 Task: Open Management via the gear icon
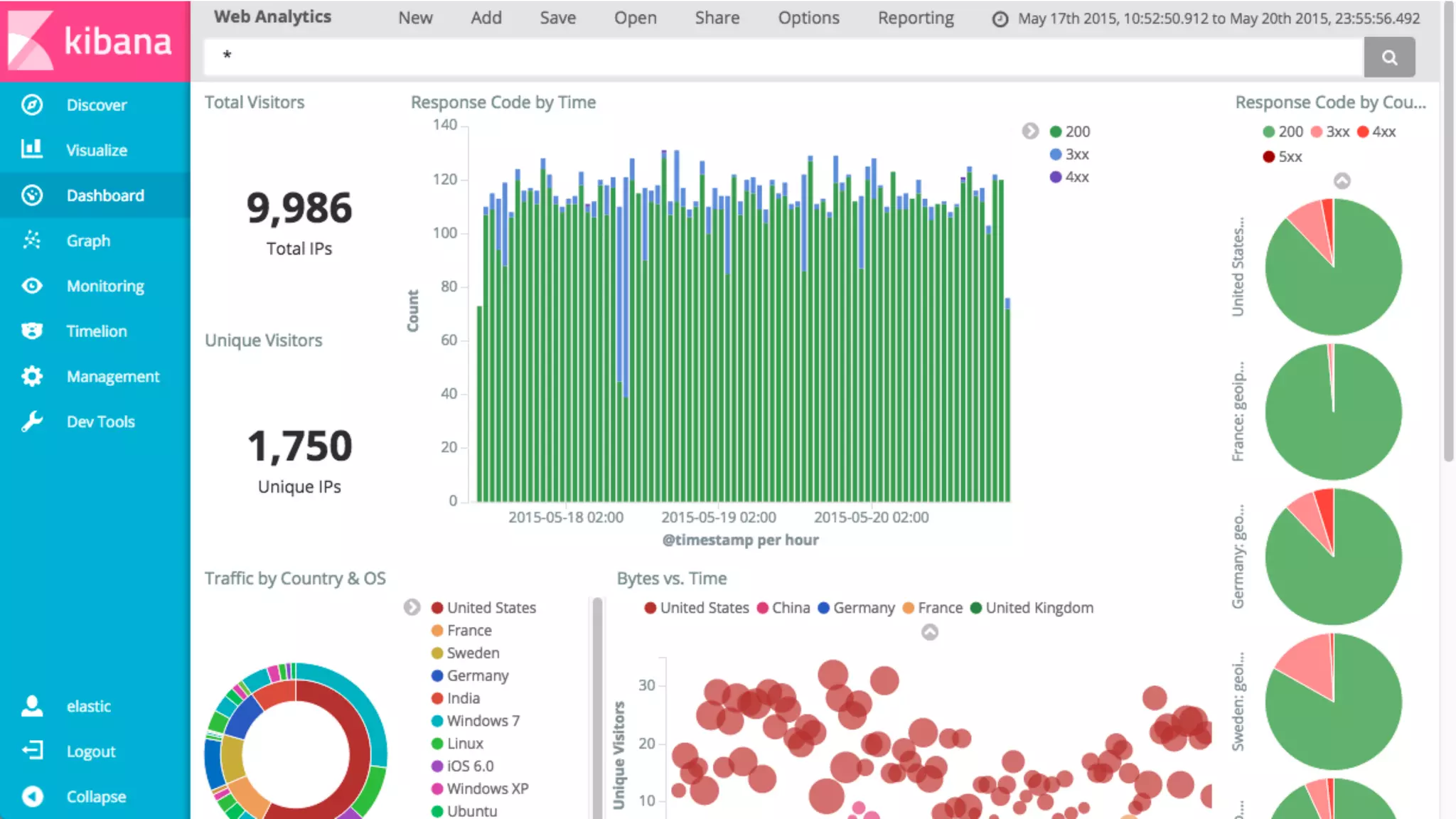tap(32, 376)
